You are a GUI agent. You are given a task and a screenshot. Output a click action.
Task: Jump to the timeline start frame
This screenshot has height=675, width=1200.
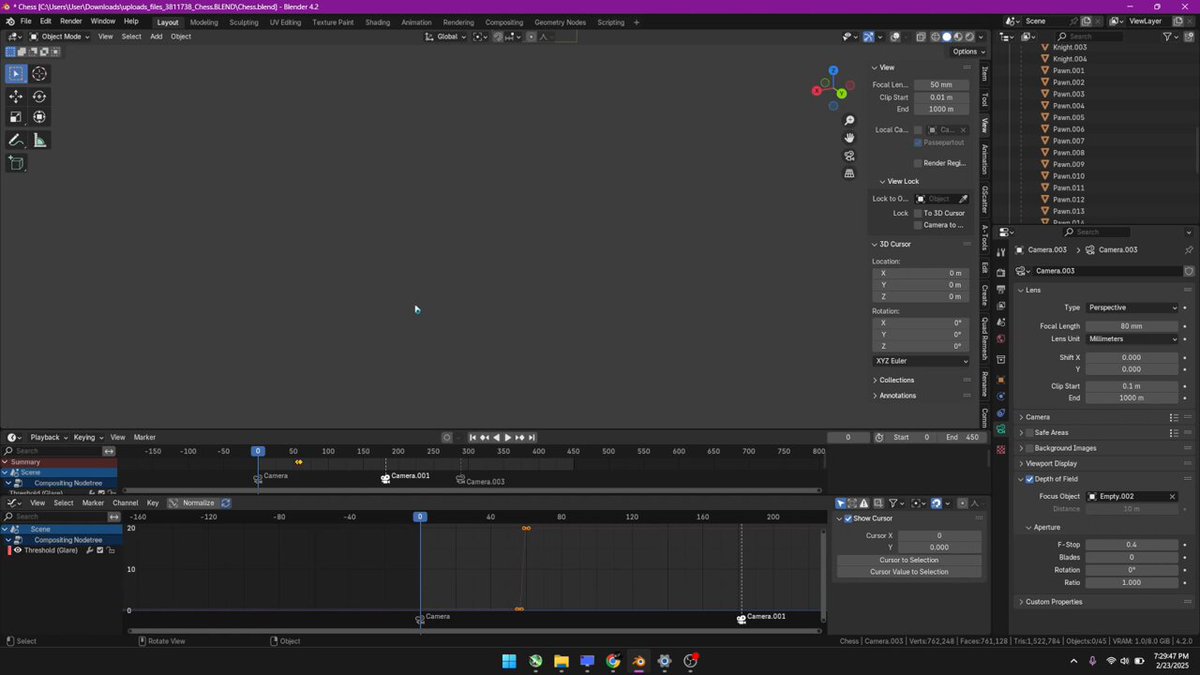coord(474,437)
